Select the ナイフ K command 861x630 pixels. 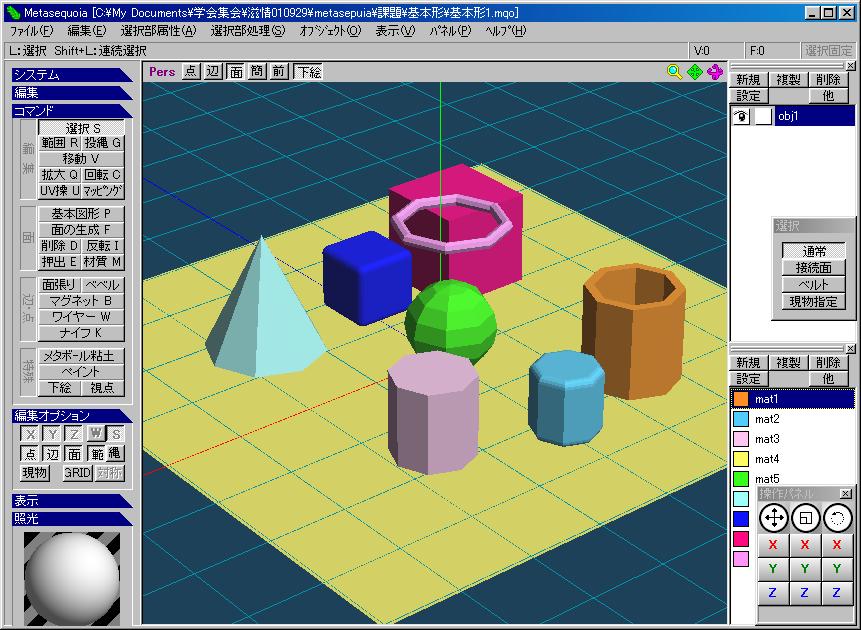pos(81,333)
